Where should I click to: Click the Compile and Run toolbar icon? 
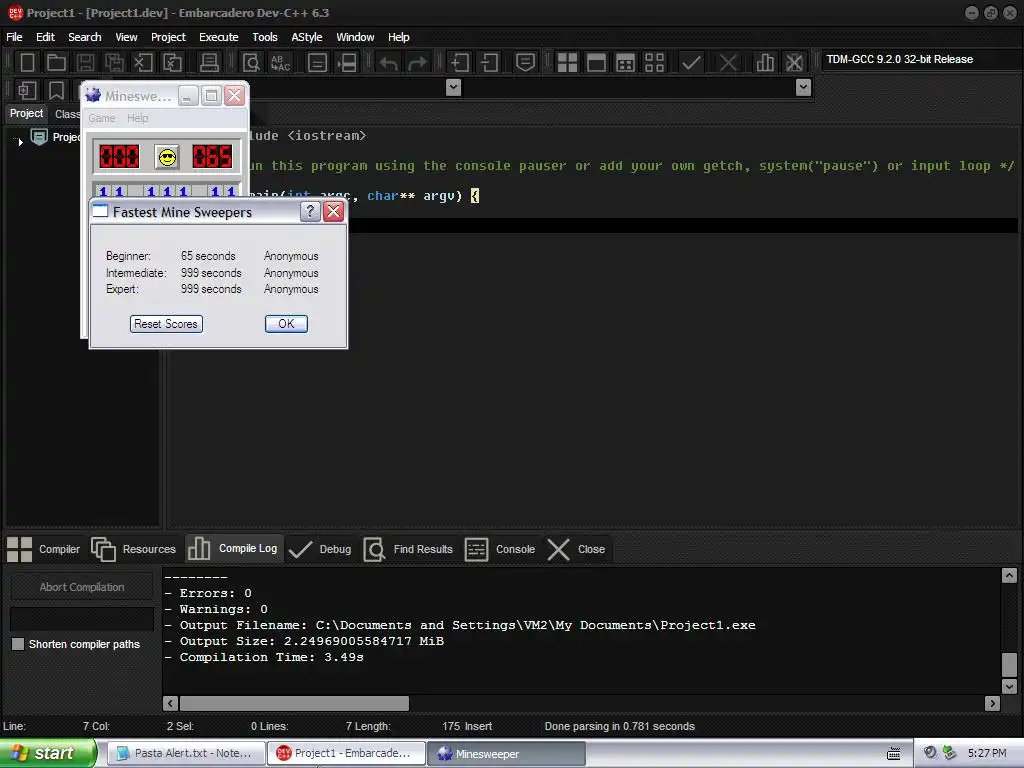pos(626,63)
